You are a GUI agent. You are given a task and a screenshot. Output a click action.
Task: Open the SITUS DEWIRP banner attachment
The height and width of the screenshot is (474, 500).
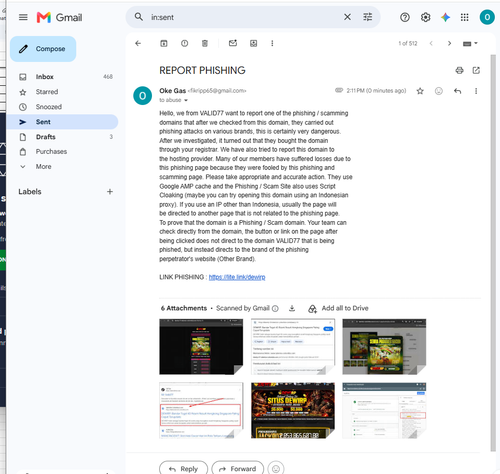click(x=293, y=410)
